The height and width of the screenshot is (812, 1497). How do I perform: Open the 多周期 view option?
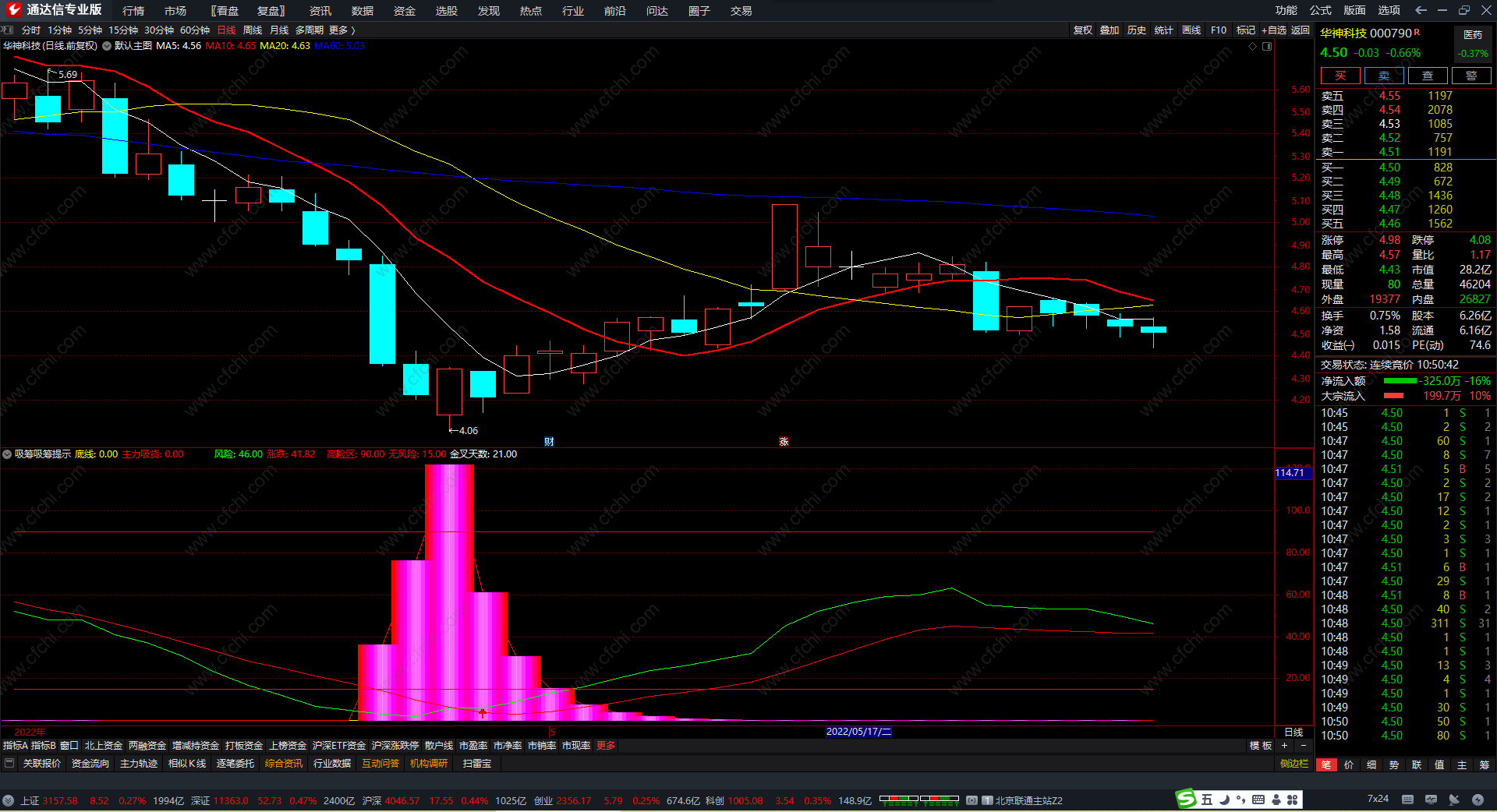click(309, 30)
